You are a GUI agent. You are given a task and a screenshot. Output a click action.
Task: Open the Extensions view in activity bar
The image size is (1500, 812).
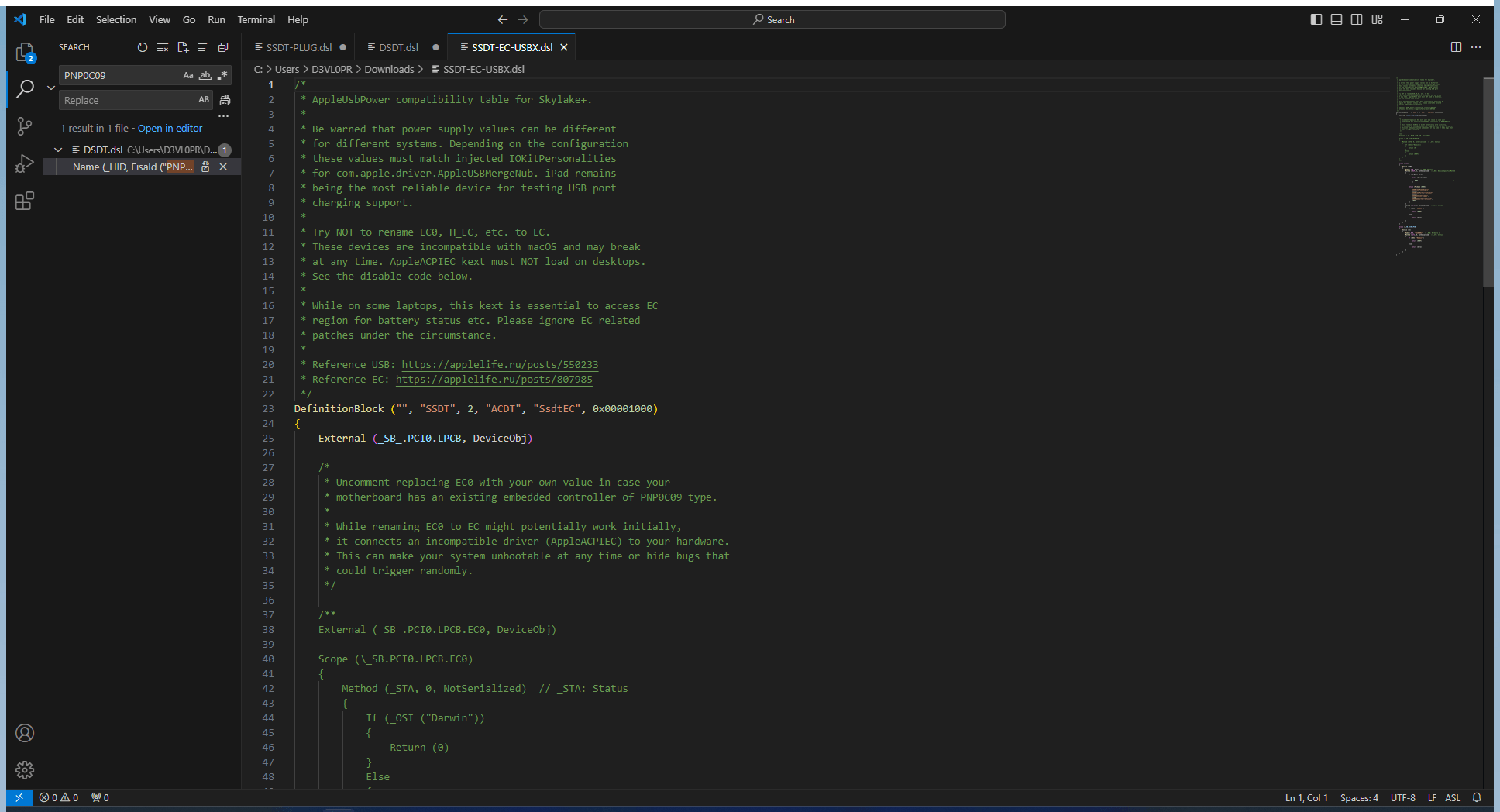coord(25,201)
